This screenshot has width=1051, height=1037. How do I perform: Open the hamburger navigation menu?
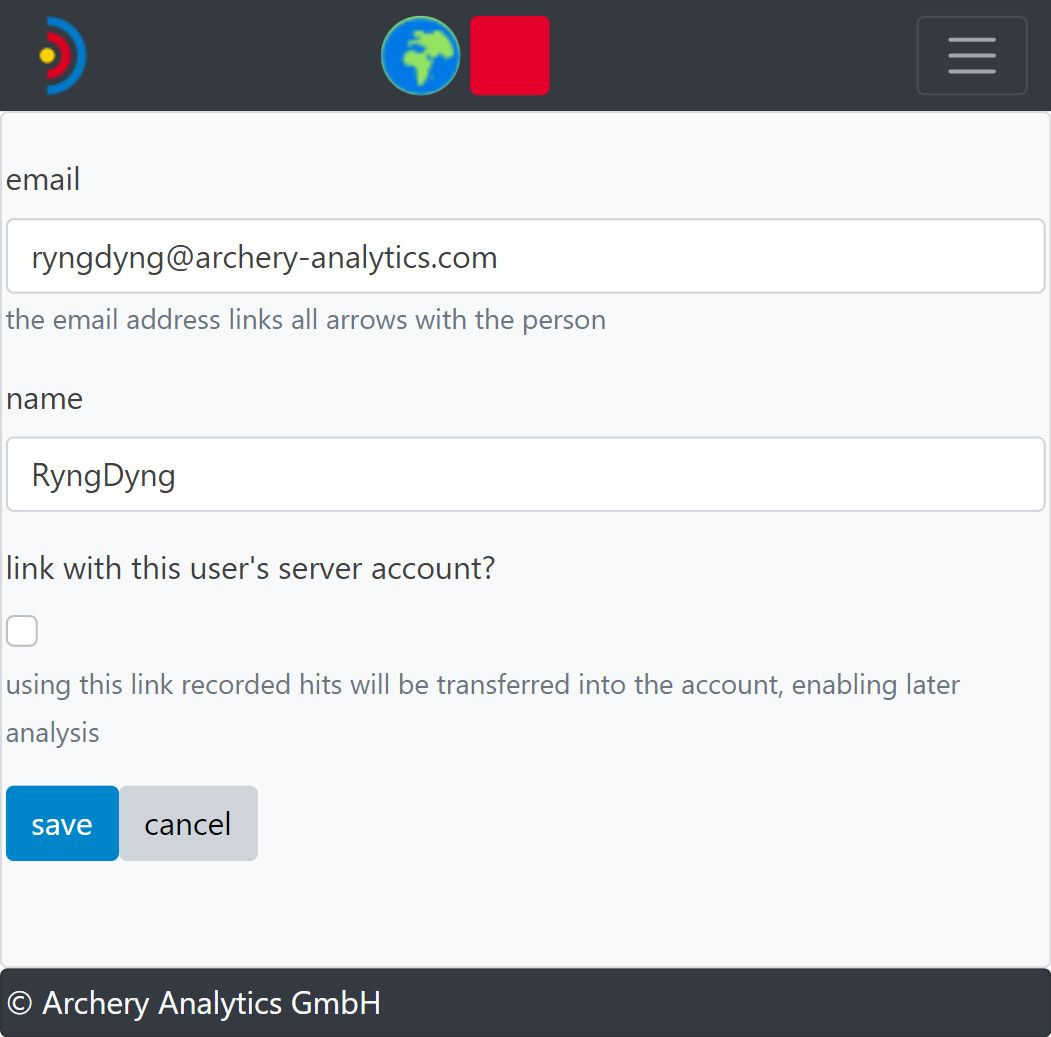[x=971, y=56]
